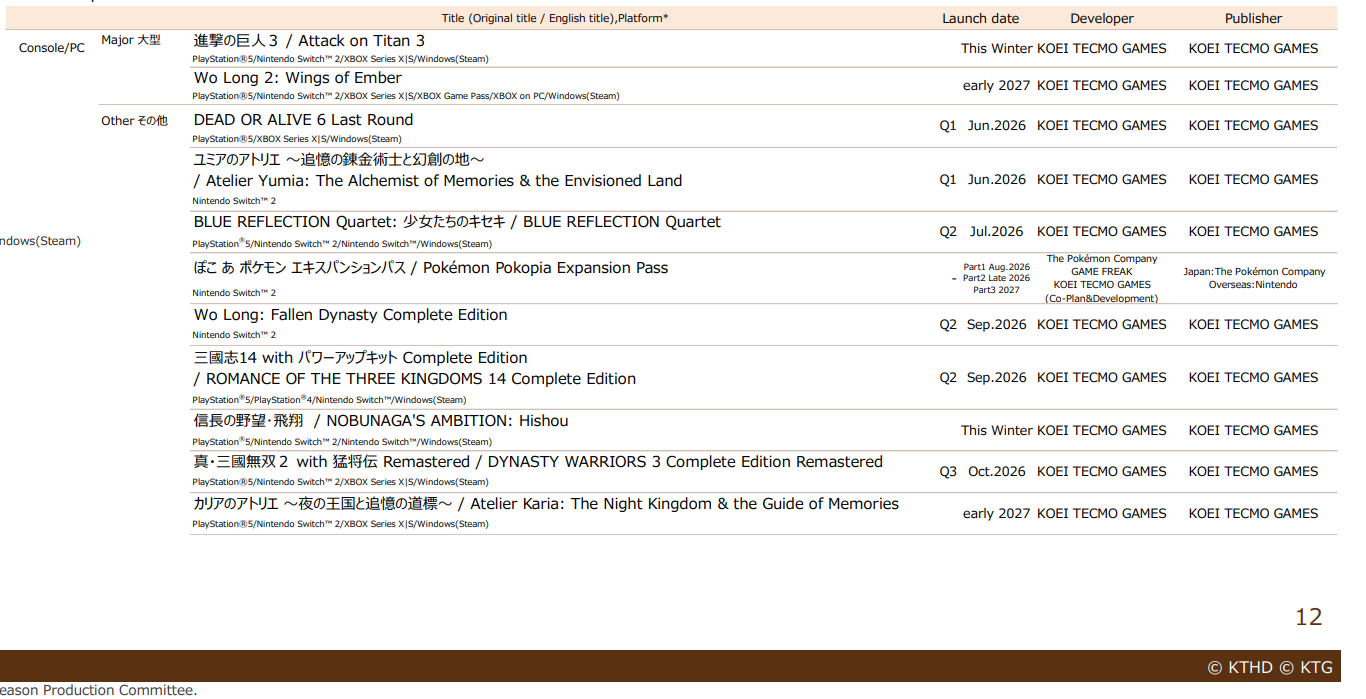Screen dimensions: 1366x699
Task: Click 'Nintendo Switch™ 2' under Pokémon Pokopia
Action: pyautogui.click(x=234, y=293)
